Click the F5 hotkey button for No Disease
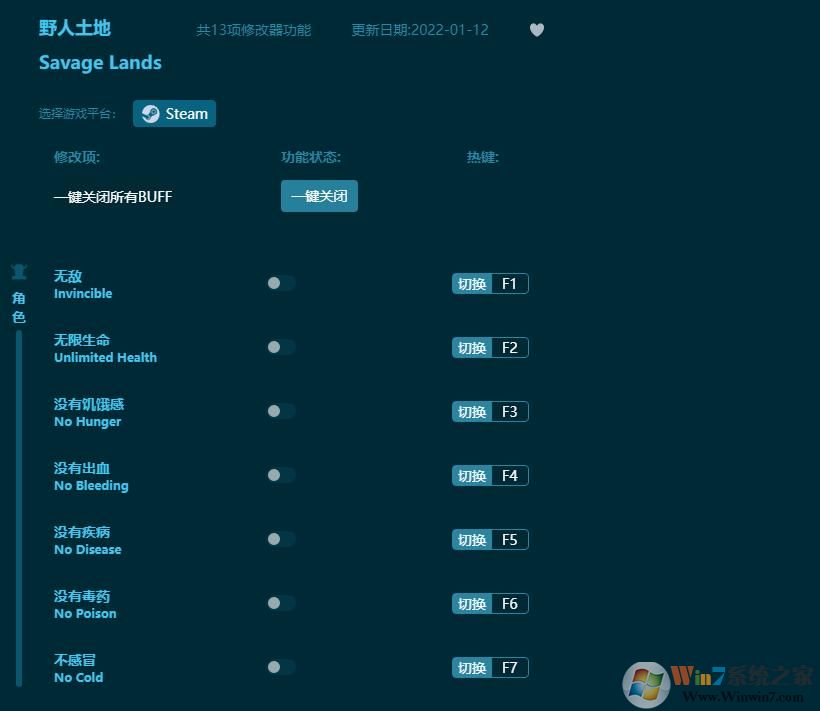820x711 pixels. tap(490, 539)
